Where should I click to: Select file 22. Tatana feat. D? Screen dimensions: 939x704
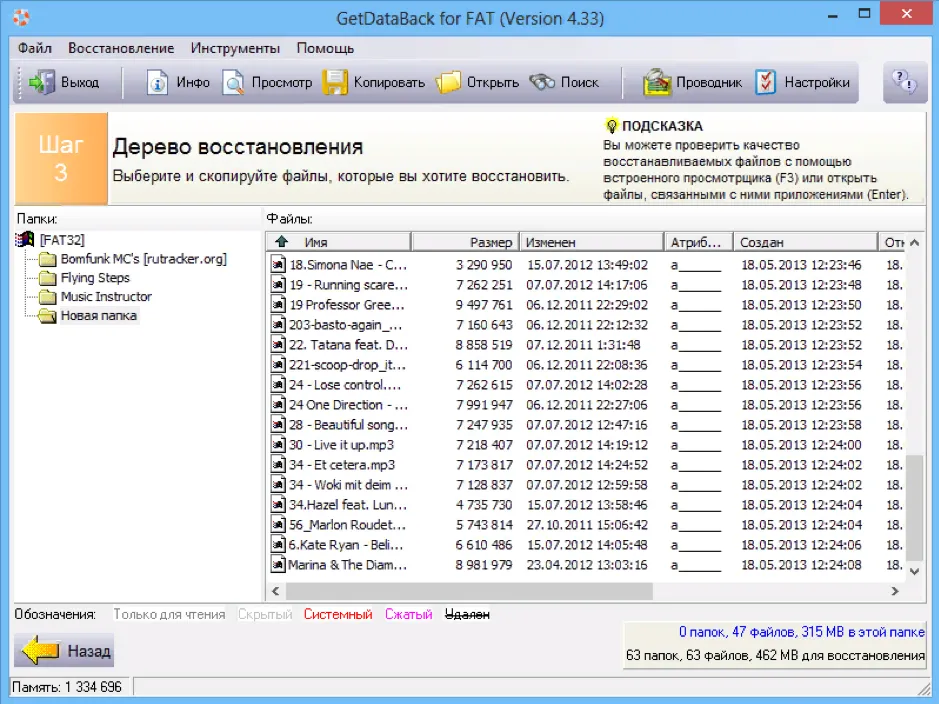pyautogui.click(x=348, y=345)
